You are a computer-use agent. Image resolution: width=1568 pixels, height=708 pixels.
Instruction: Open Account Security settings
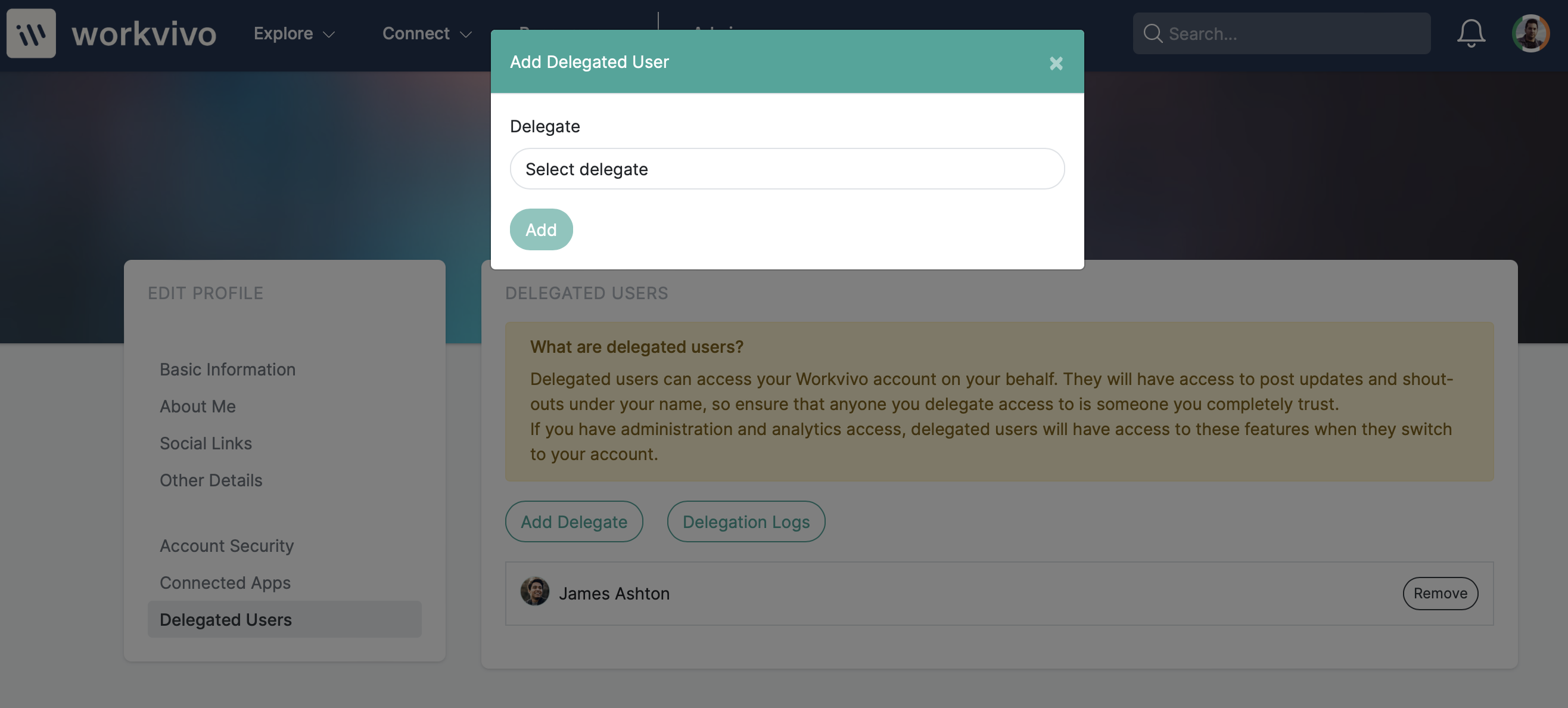(226, 546)
